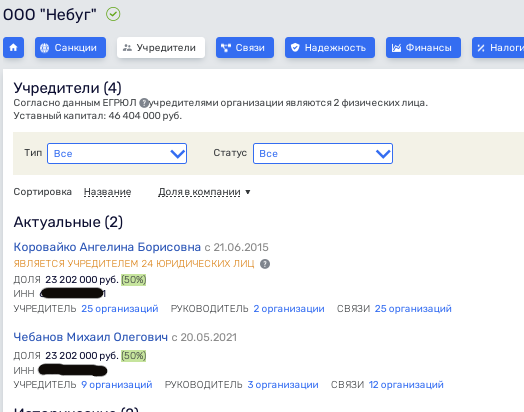
Task: Toggle the sort direction arrow by Доля в компании
Action: pos(248,192)
